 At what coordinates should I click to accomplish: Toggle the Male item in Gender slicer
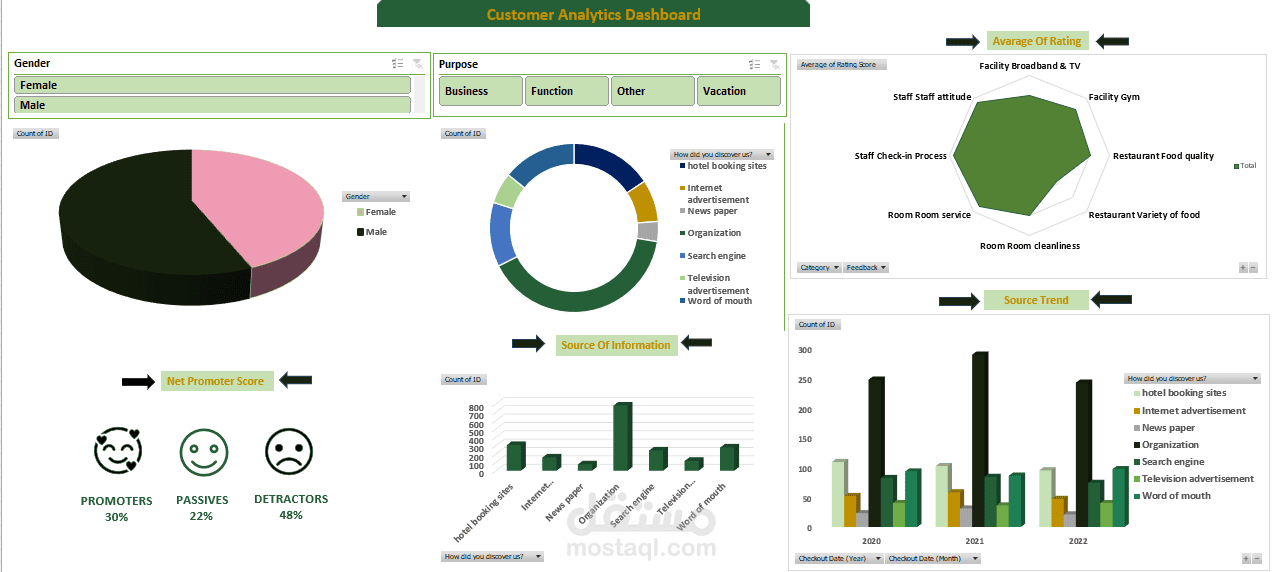212,105
